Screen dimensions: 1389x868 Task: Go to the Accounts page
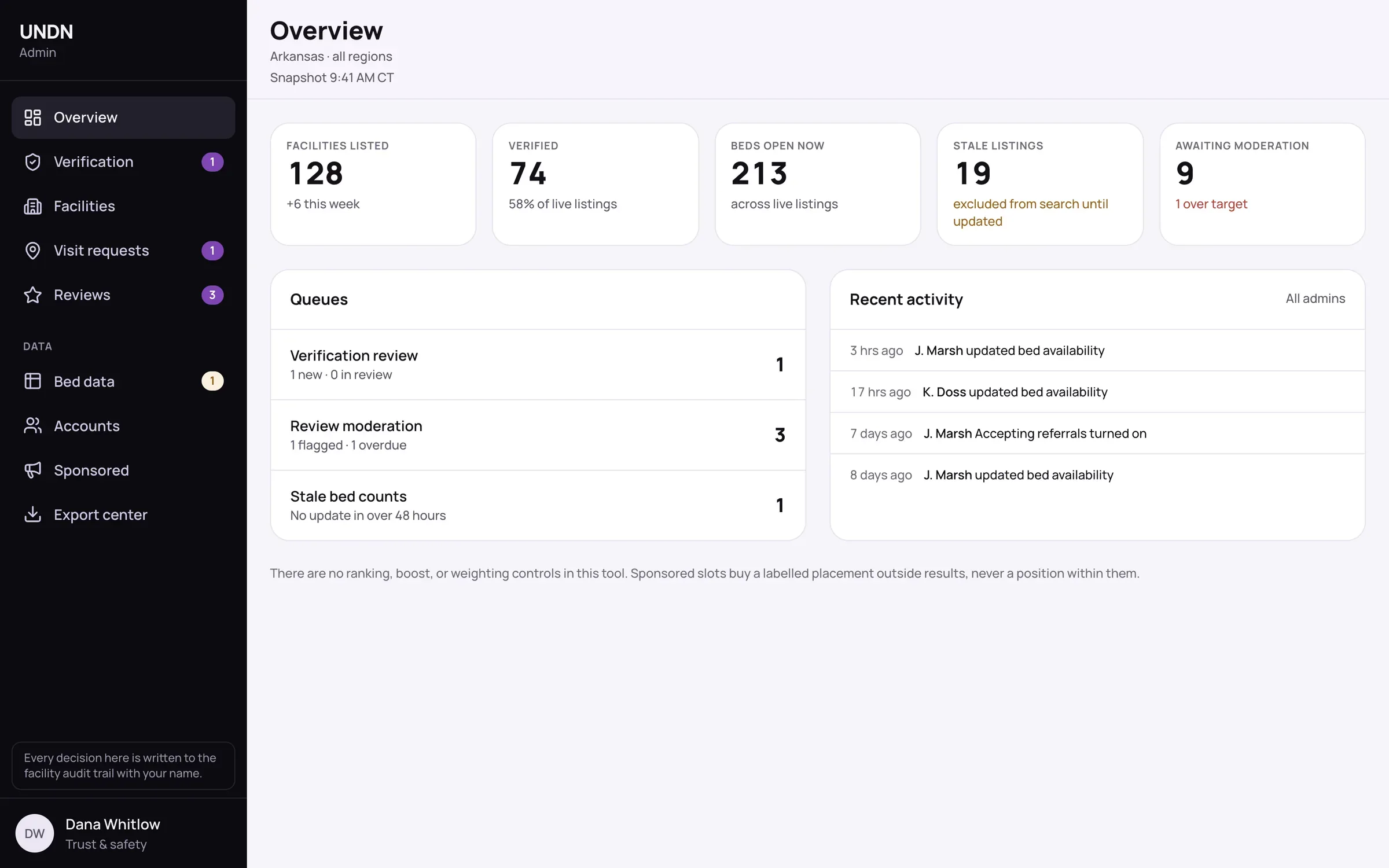[x=123, y=426]
